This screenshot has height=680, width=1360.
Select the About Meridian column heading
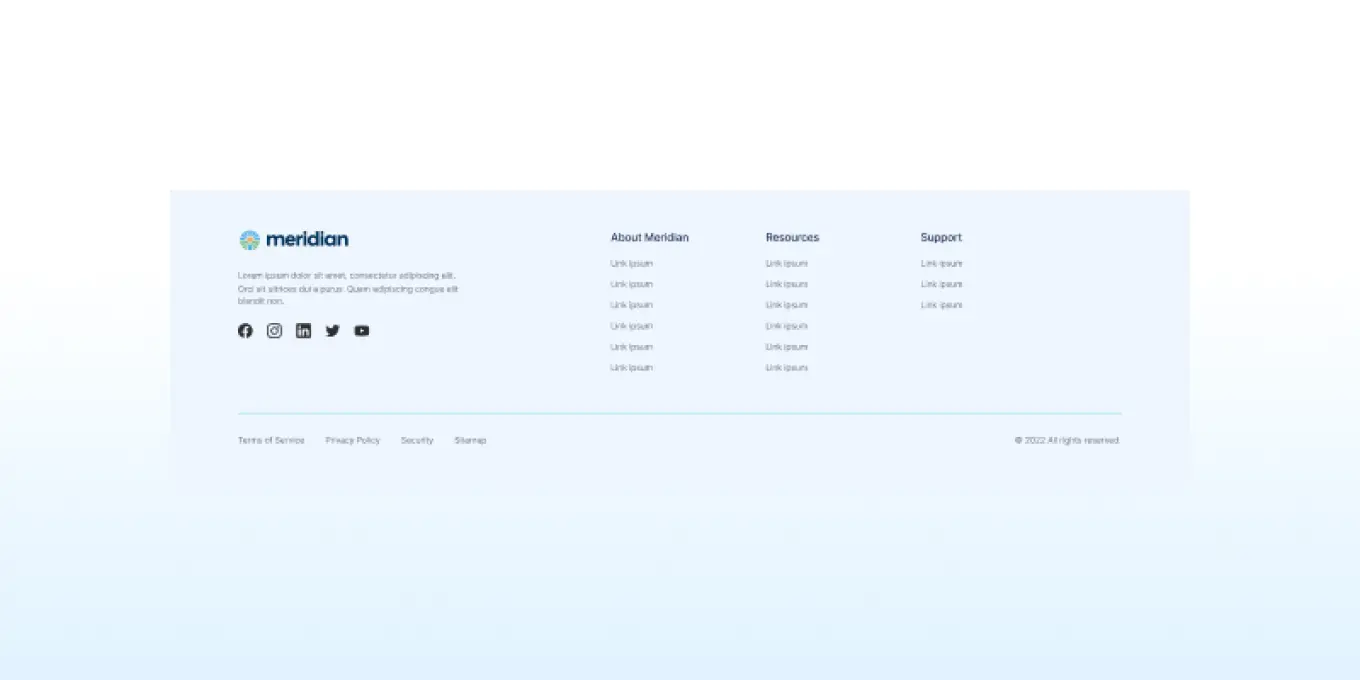650,238
